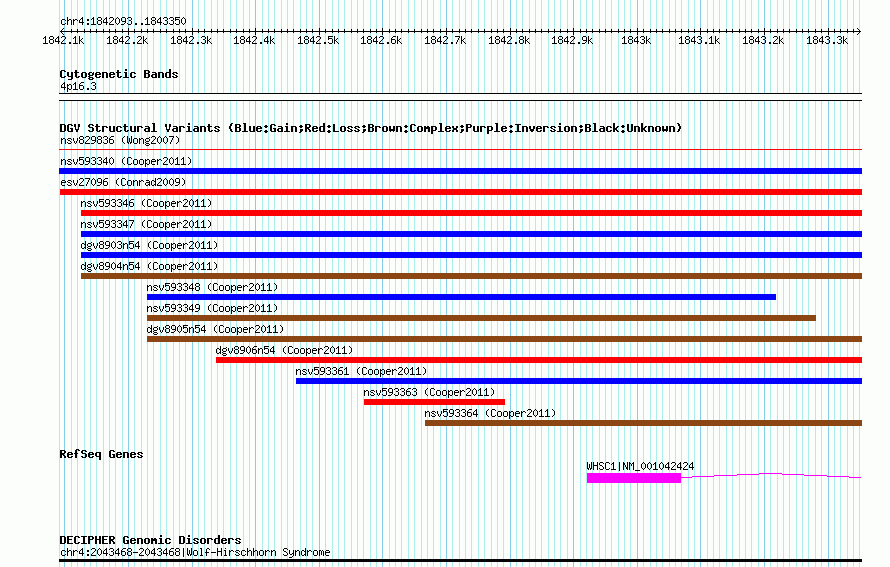Select the brown nsv593349 complex bar
890x567 pixels.
[x=481, y=318]
